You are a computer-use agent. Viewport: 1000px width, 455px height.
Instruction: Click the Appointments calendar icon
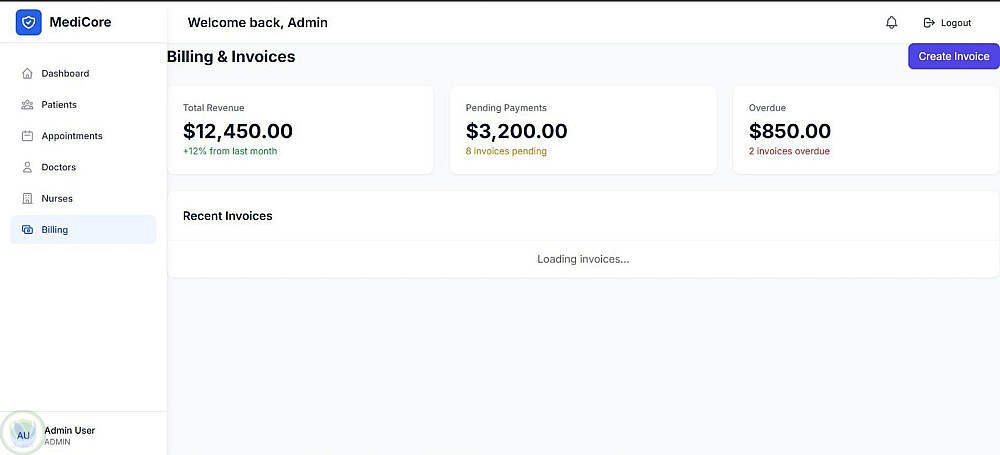pyautogui.click(x=27, y=136)
